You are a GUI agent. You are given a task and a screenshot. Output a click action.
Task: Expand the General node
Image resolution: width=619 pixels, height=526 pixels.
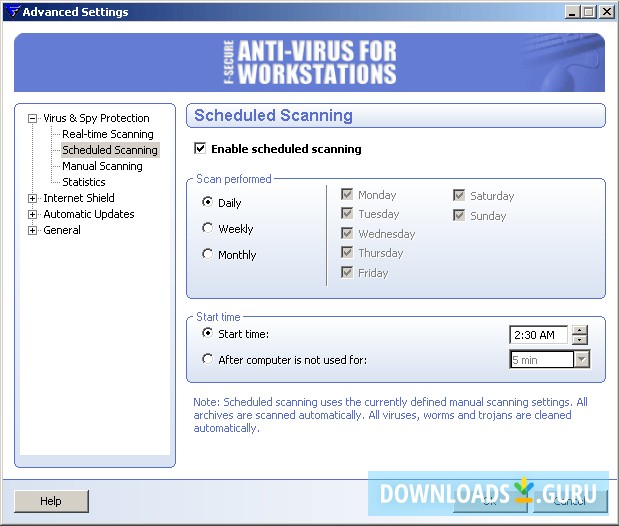tap(32, 230)
